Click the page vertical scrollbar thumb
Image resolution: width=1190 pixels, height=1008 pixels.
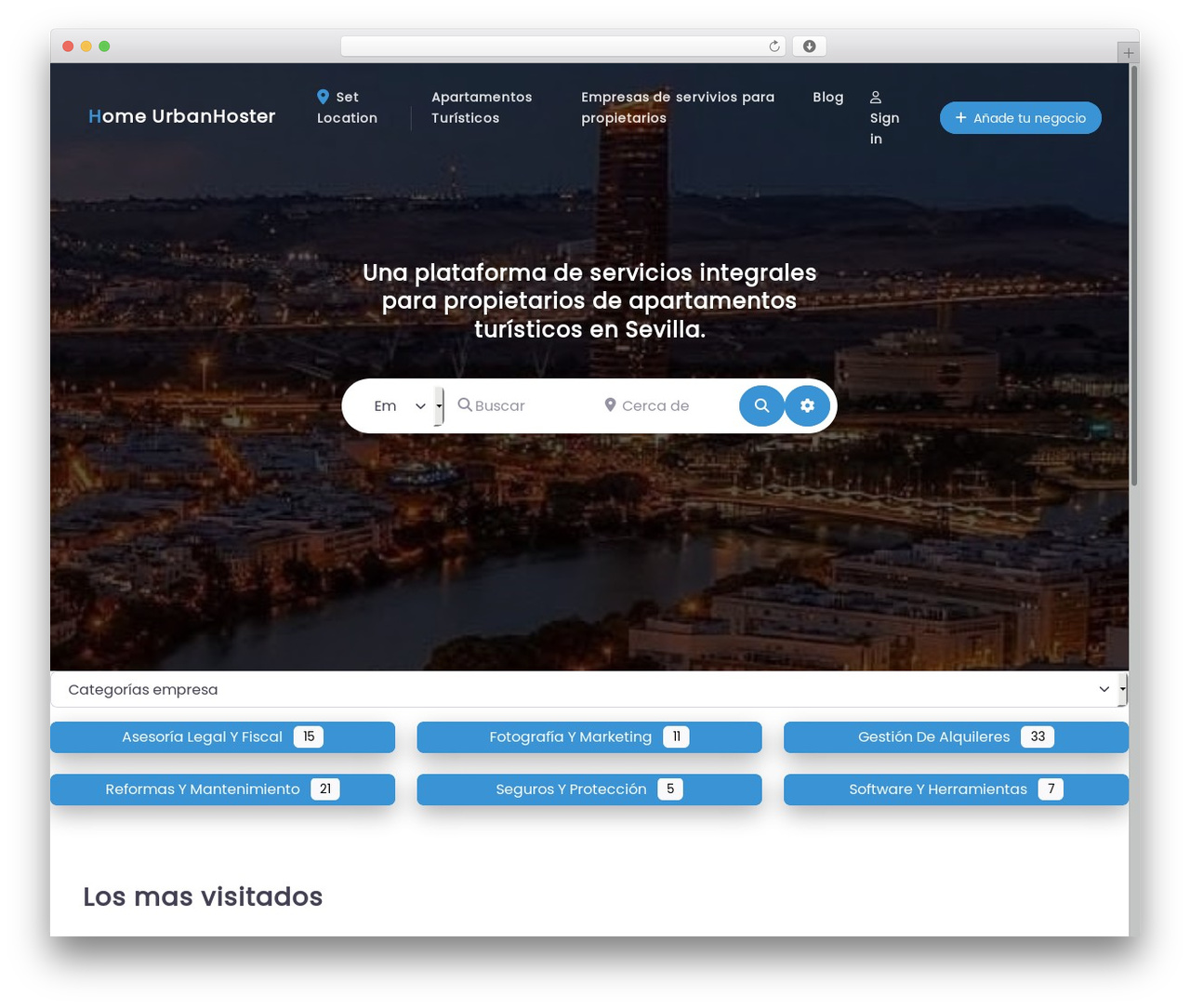click(x=1133, y=275)
